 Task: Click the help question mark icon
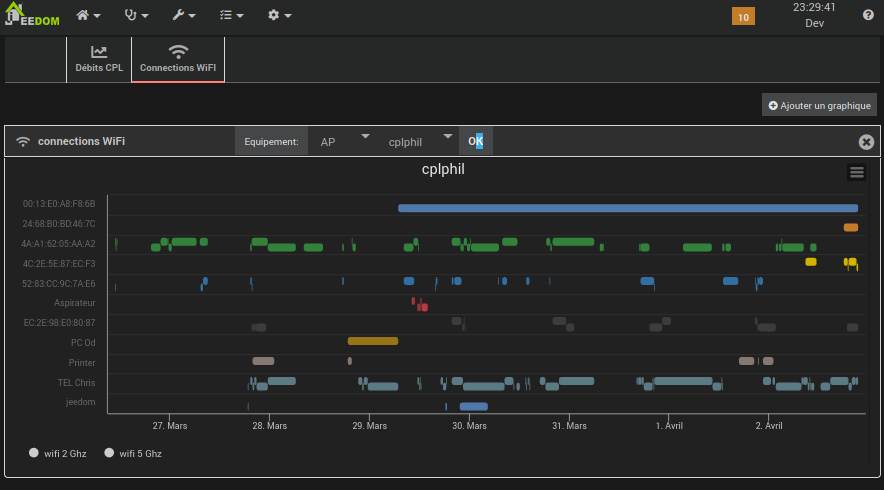click(868, 15)
